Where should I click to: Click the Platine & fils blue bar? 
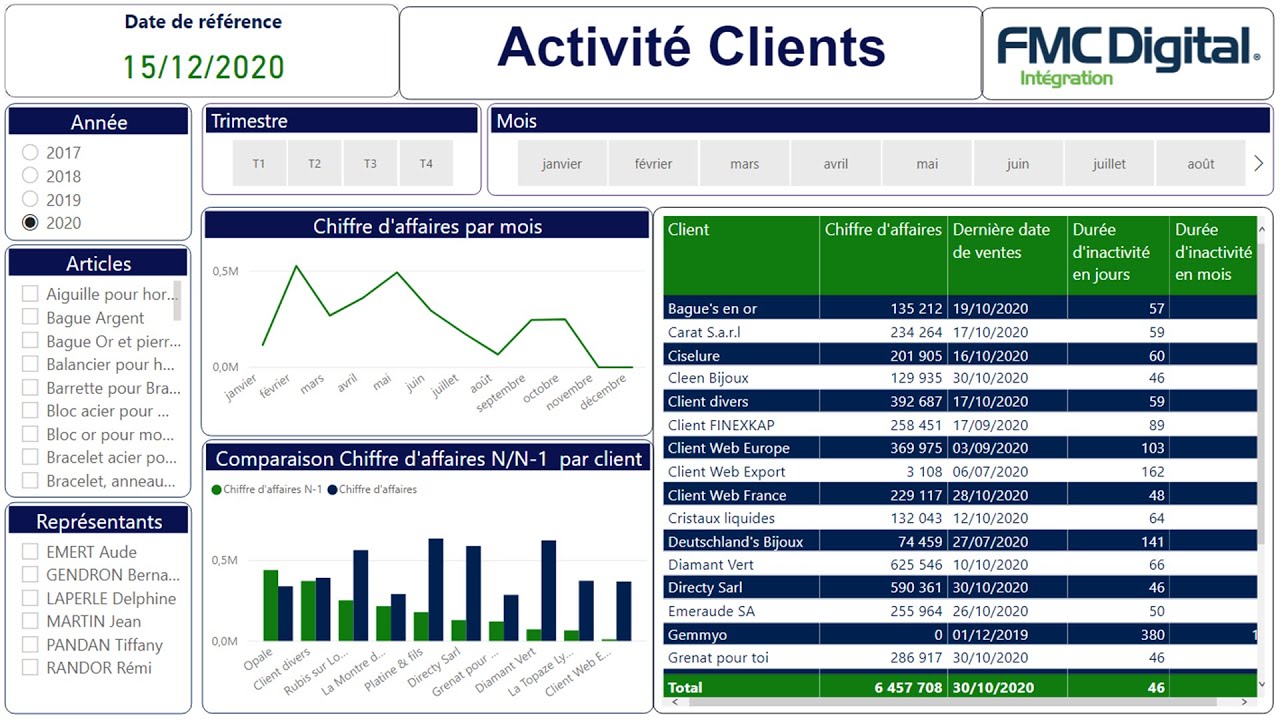pos(436,590)
